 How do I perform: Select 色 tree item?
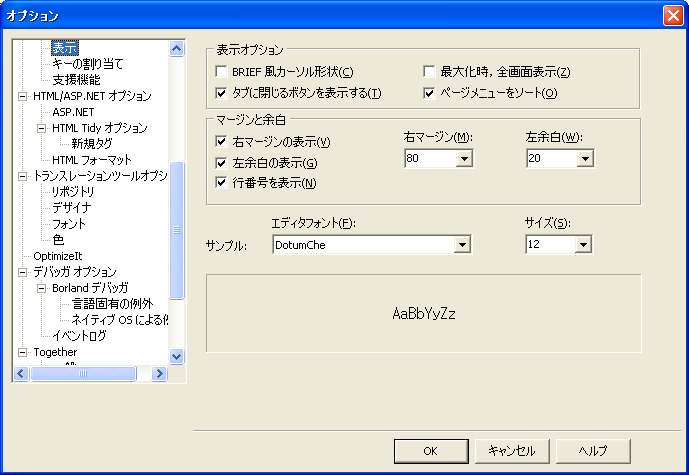tap(58, 240)
